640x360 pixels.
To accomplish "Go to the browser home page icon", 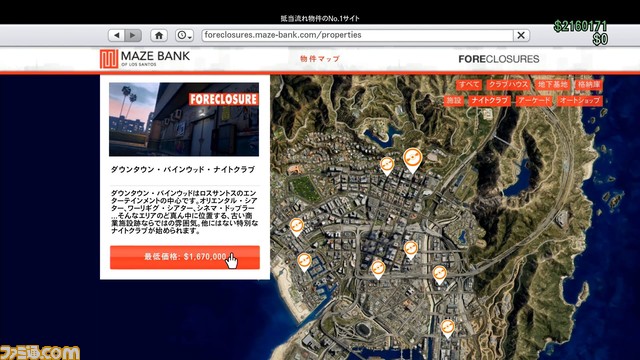I will [159, 35].
